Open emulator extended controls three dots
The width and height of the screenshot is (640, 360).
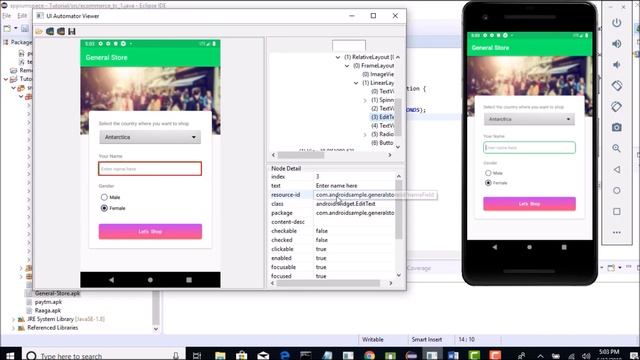pos(616,232)
